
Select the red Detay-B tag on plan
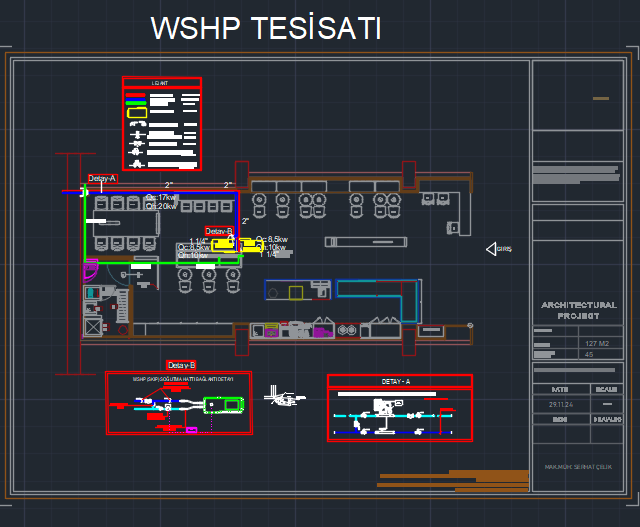(218, 231)
